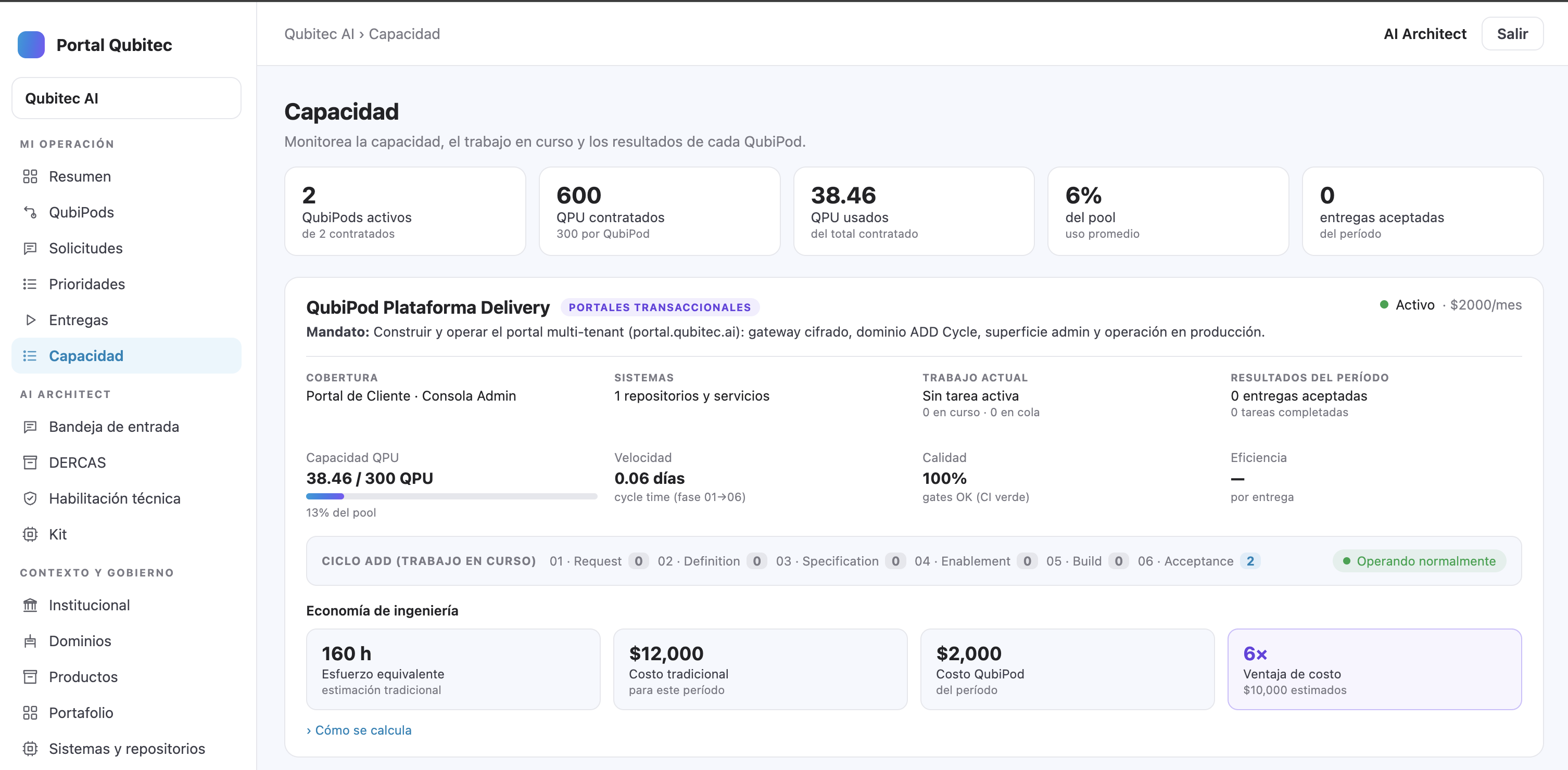Click the Salir button
Viewport: 1568px width, 770px height.
coord(1512,33)
